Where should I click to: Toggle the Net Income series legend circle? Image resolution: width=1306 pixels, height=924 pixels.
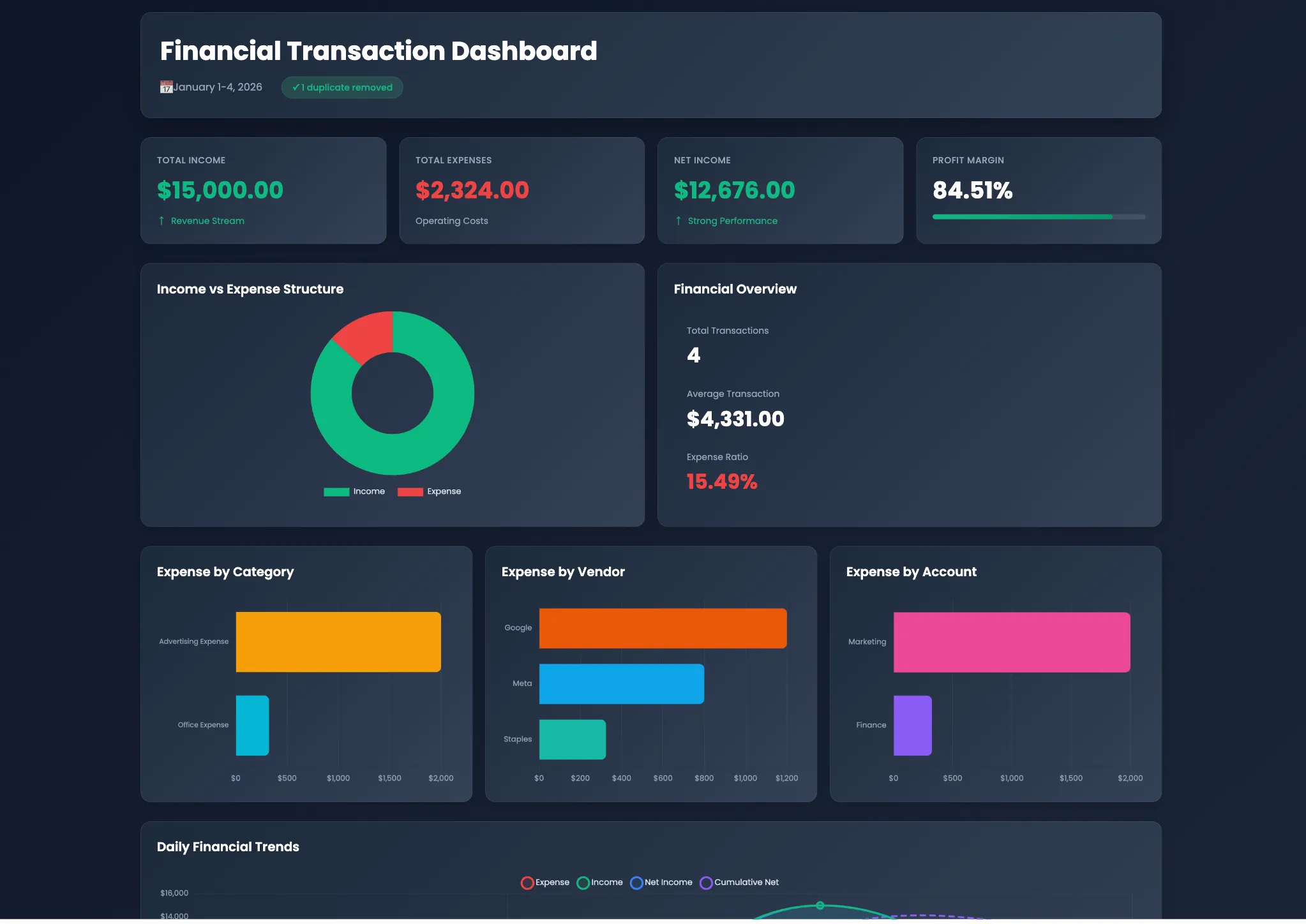click(636, 883)
